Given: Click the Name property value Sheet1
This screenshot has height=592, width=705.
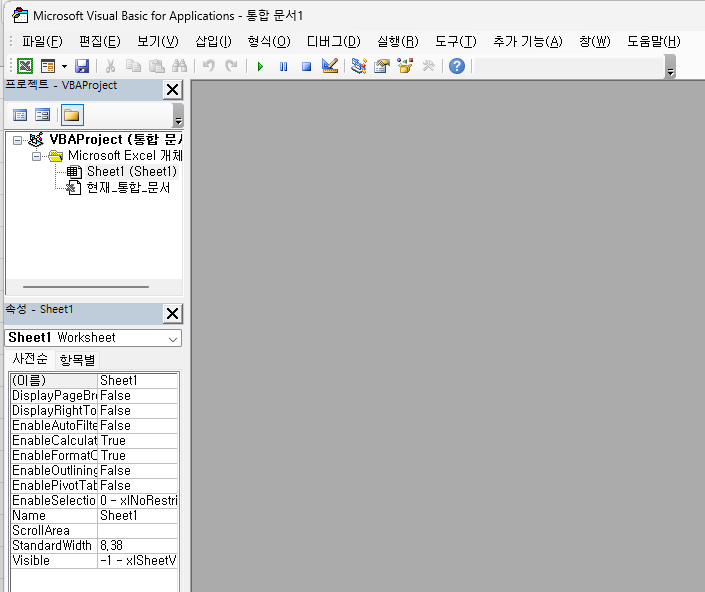Looking at the screenshot, I should pos(138,516).
